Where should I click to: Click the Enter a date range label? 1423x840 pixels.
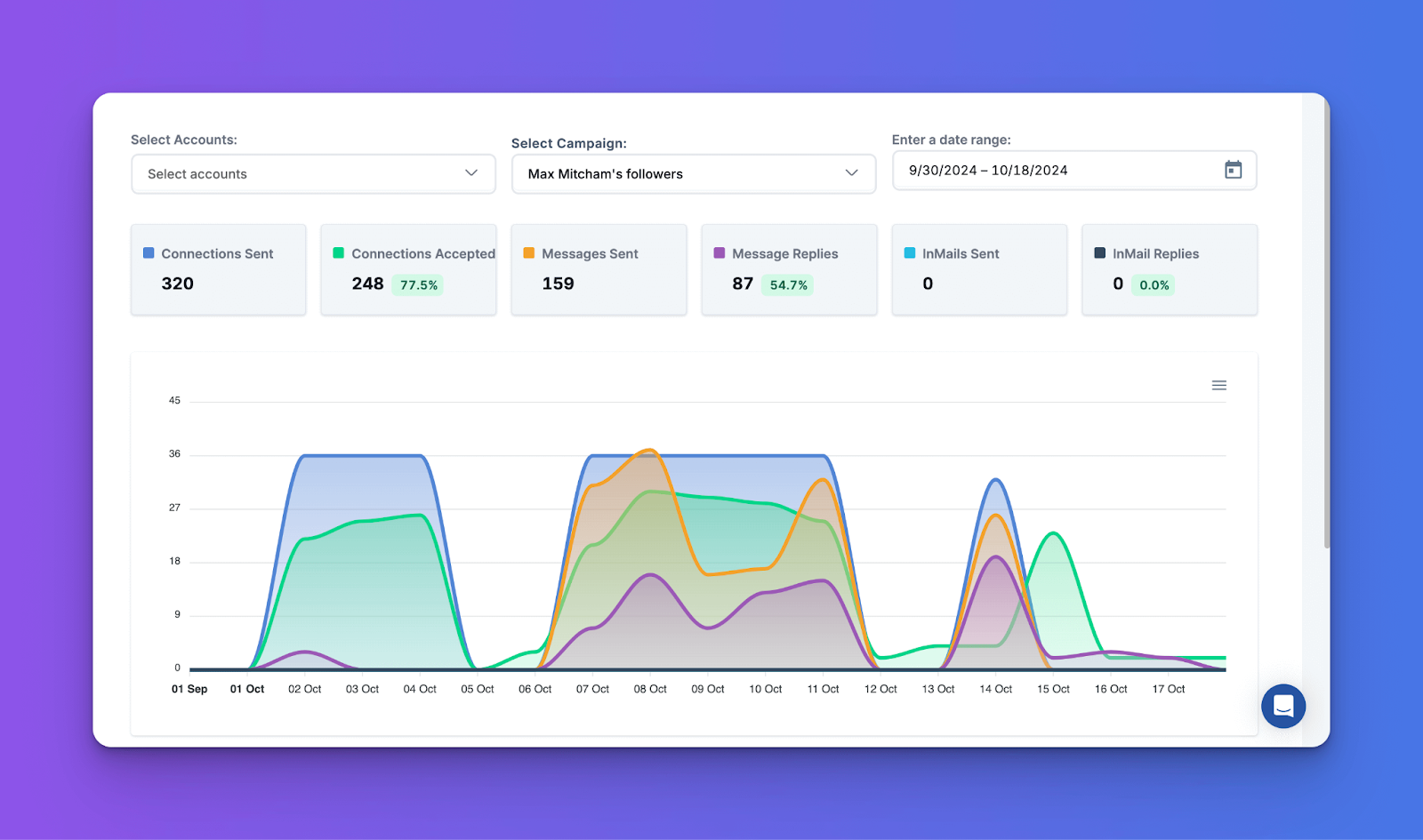click(x=952, y=140)
